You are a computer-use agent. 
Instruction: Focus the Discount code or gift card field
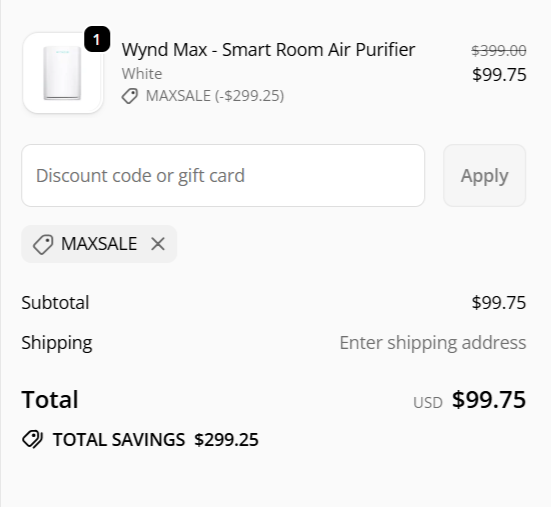pyautogui.click(x=223, y=175)
